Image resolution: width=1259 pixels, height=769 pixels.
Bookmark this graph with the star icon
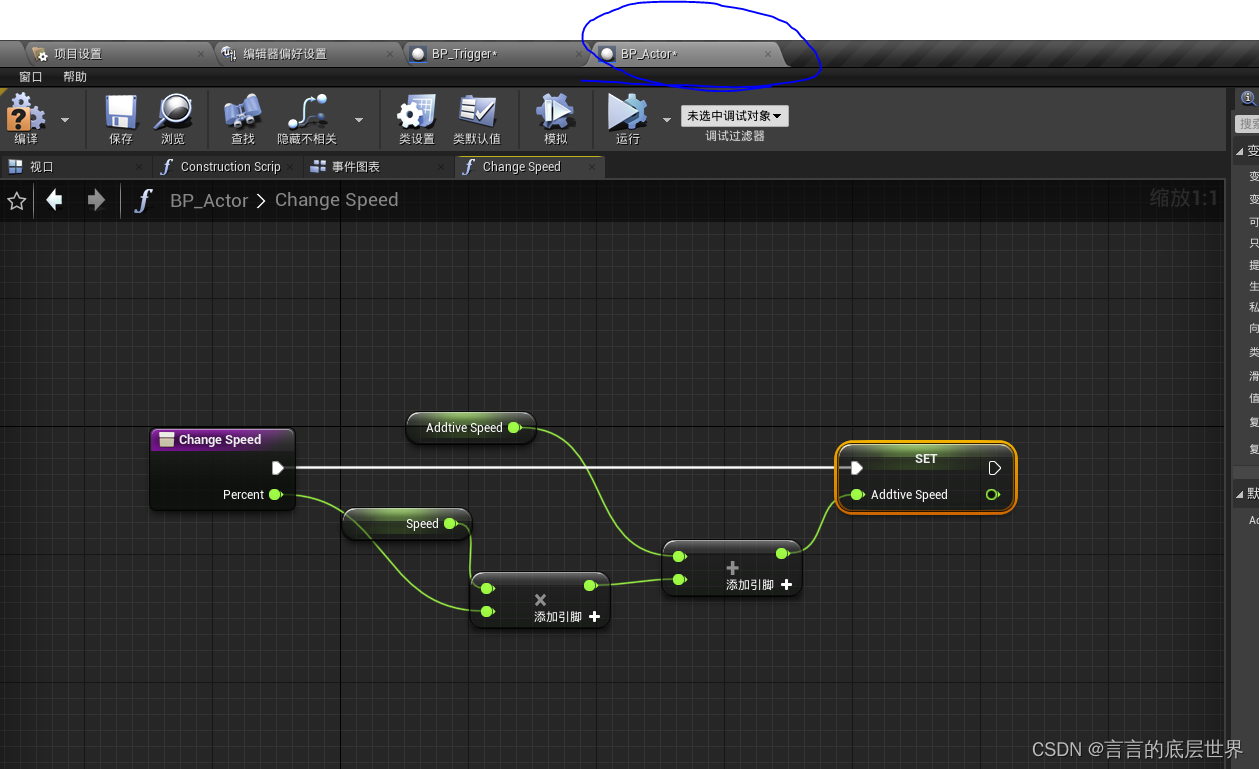[17, 200]
